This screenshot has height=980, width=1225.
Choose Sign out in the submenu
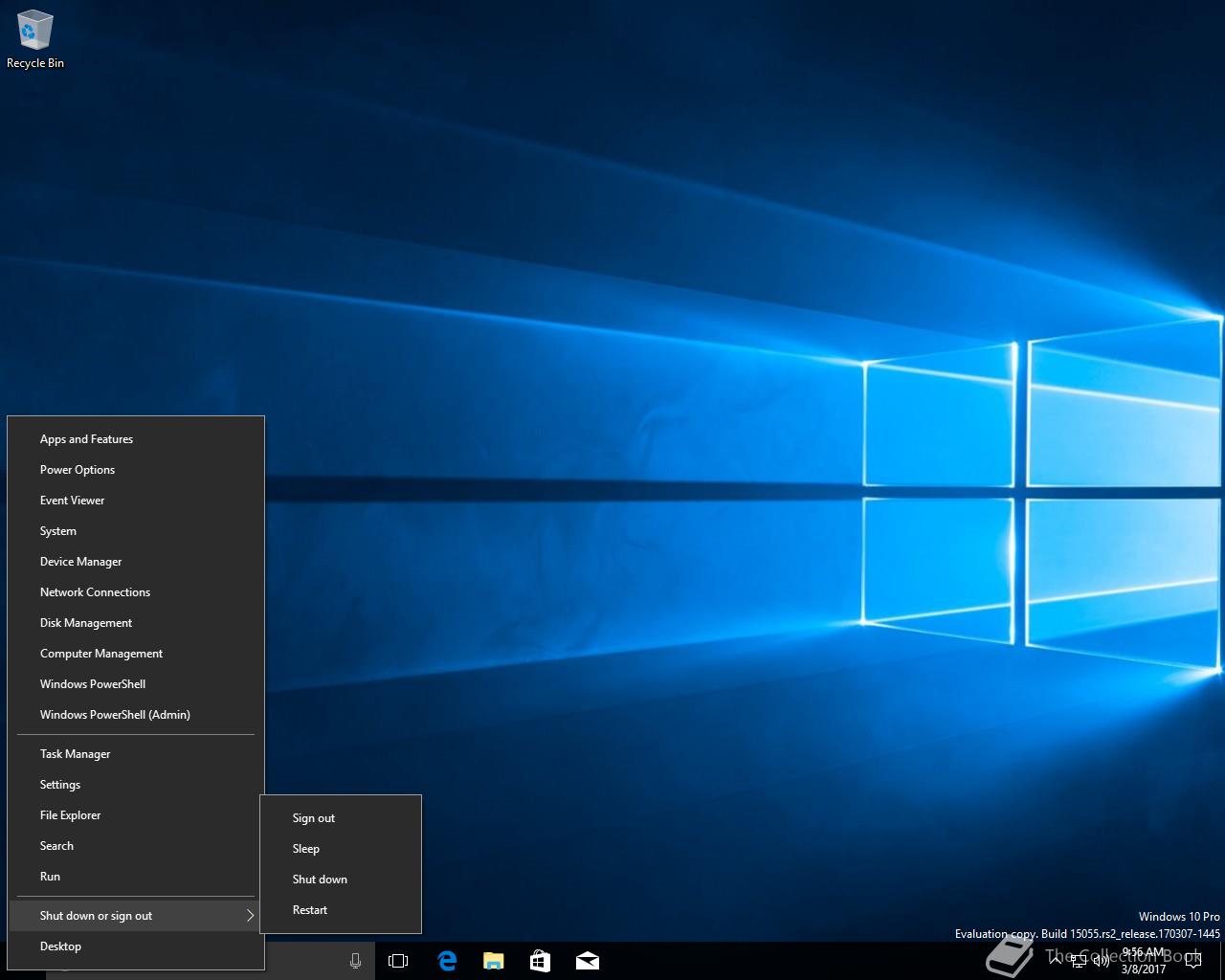341,818
